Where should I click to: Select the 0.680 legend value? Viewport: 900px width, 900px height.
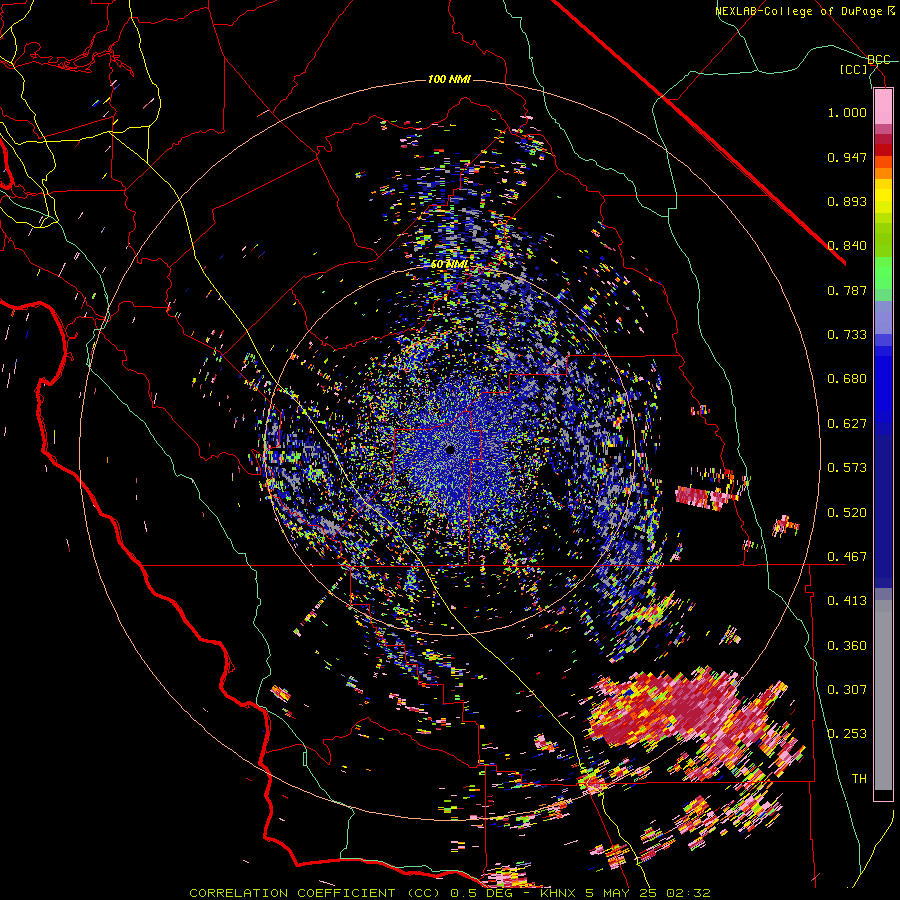(x=847, y=379)
